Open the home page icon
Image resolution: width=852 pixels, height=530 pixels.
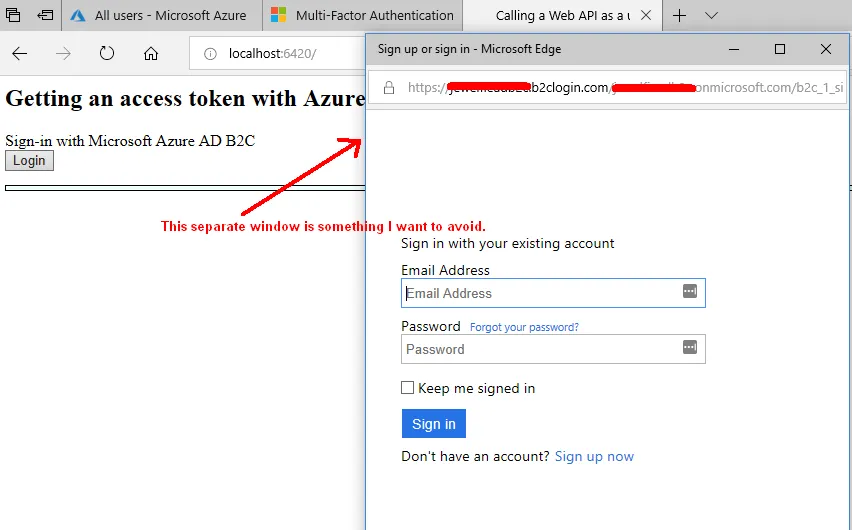coord(151,53)
